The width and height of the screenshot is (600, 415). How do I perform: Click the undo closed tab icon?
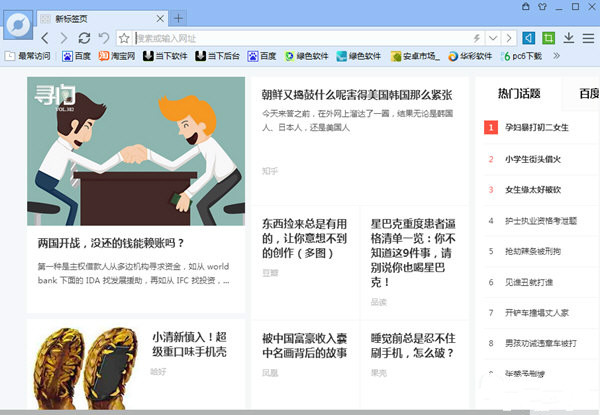tap(103, 38)
